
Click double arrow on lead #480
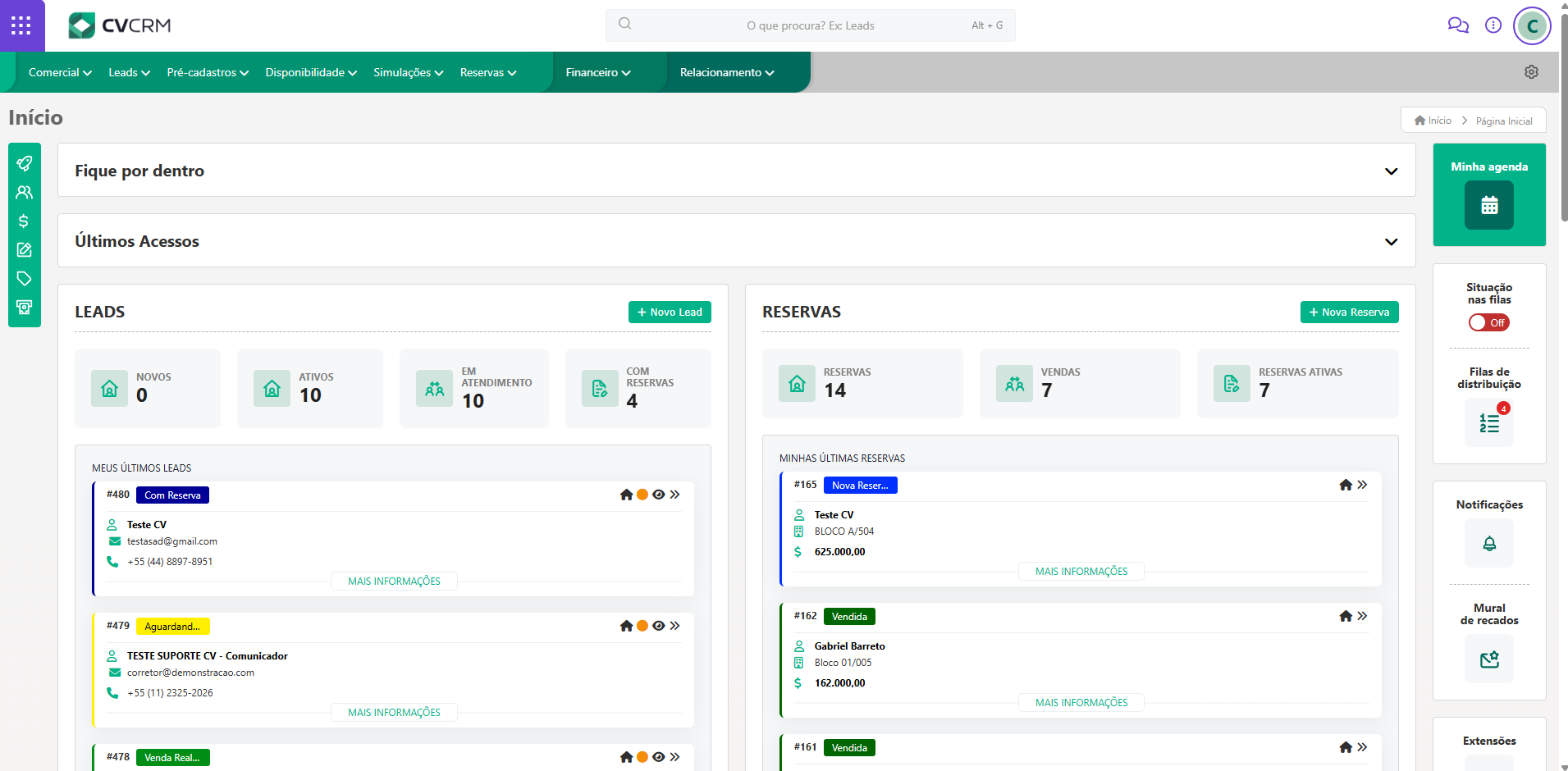pyautogui.click(x=674, y=495)
